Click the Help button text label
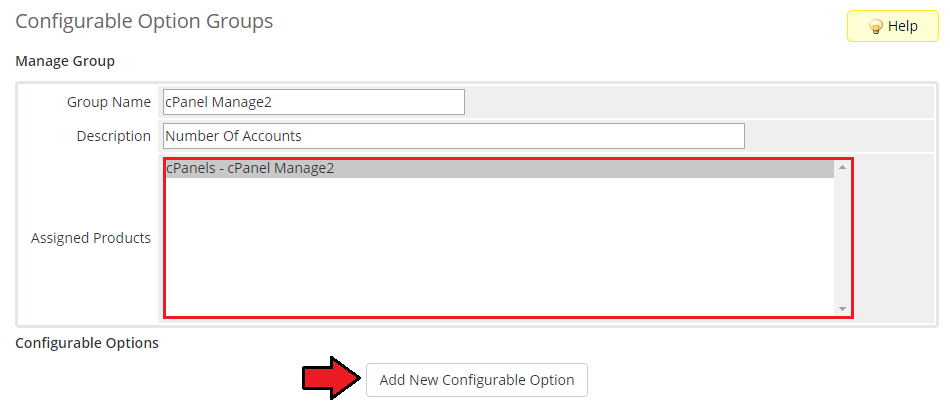 pyautogui.click(x=903, y=27)
